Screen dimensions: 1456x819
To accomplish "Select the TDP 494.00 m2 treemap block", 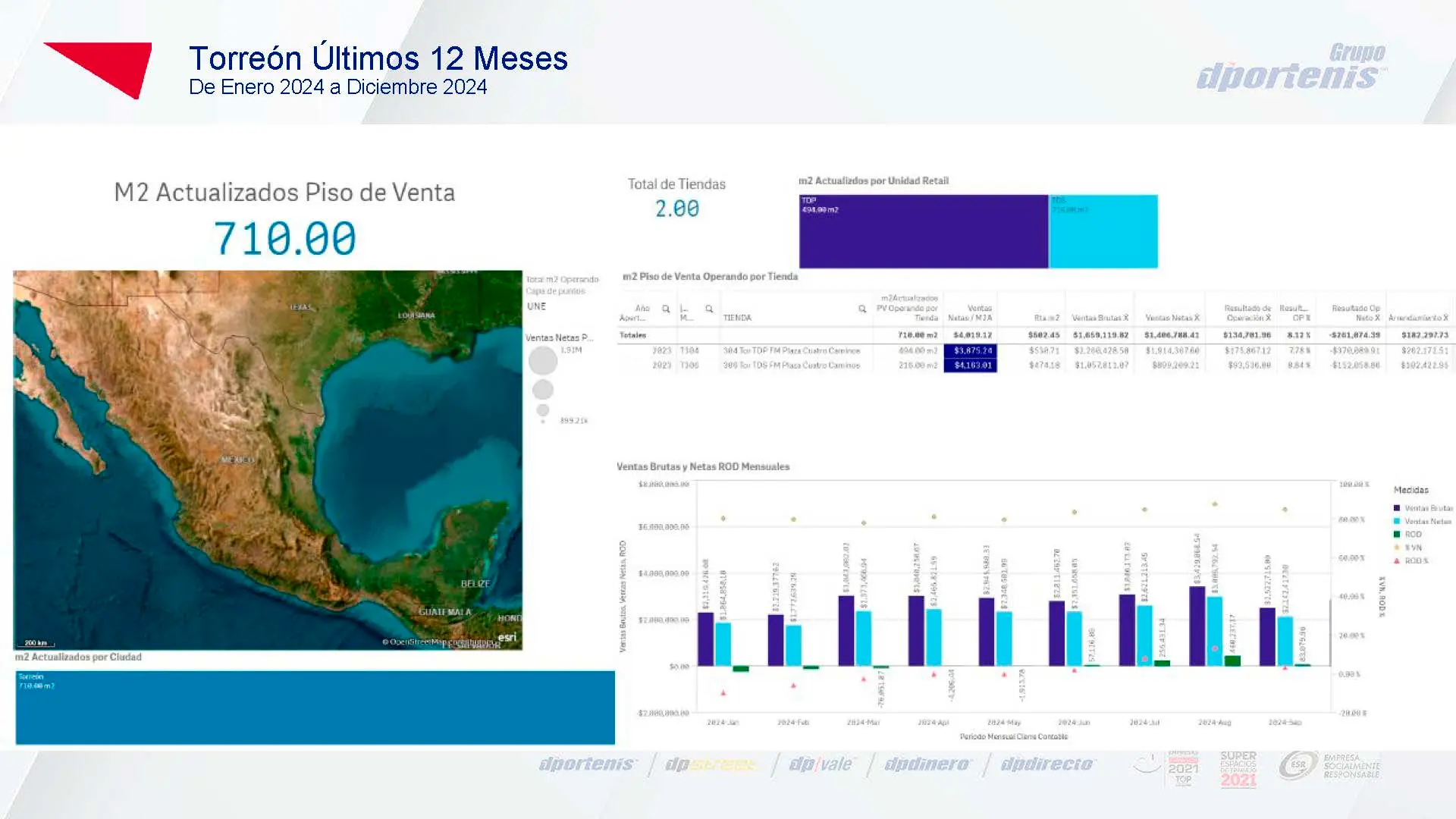I will 924,231.
